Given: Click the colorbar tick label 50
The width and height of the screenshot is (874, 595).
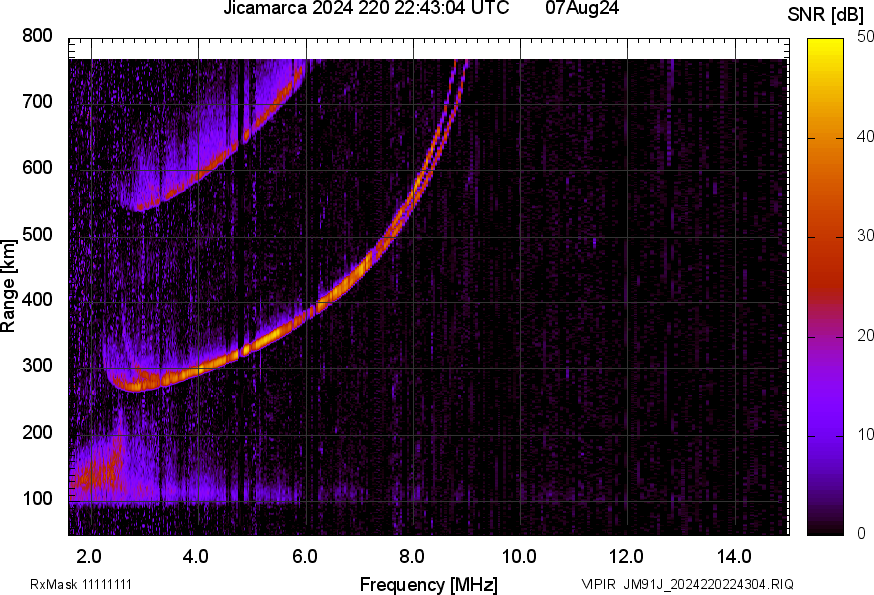Looking at the screenshot, I should tap(865, 36).
